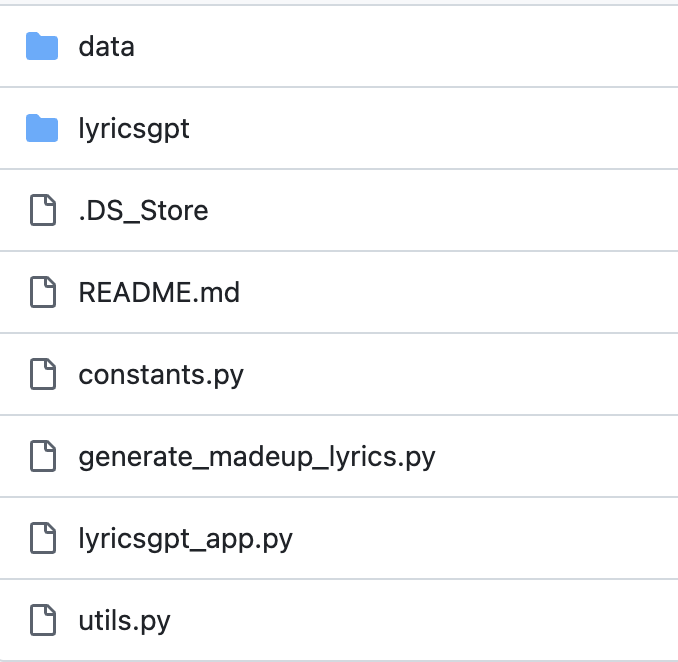This screenshot has height=662, width=678.
Task: Open the generate_madeup_lyrics.py file name link
Action: (257, 456)
